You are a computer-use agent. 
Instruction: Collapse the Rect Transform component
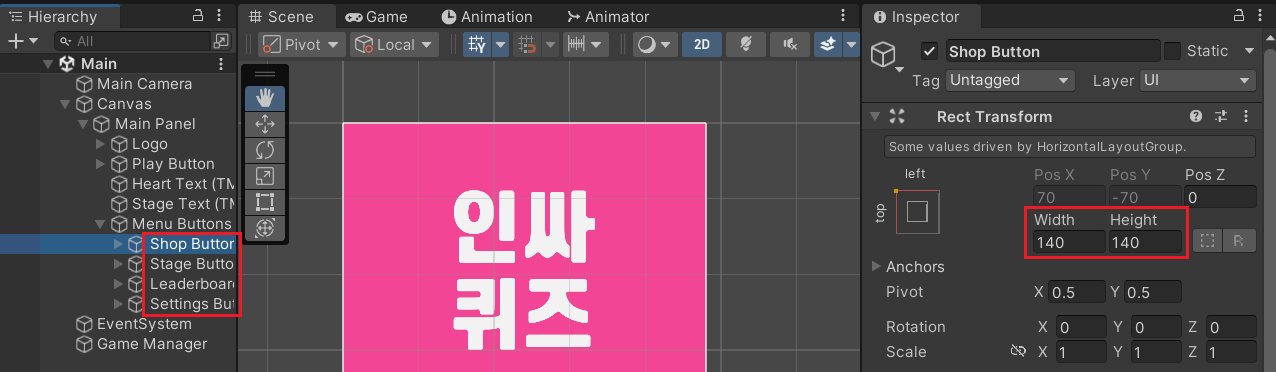coord(875,117)
